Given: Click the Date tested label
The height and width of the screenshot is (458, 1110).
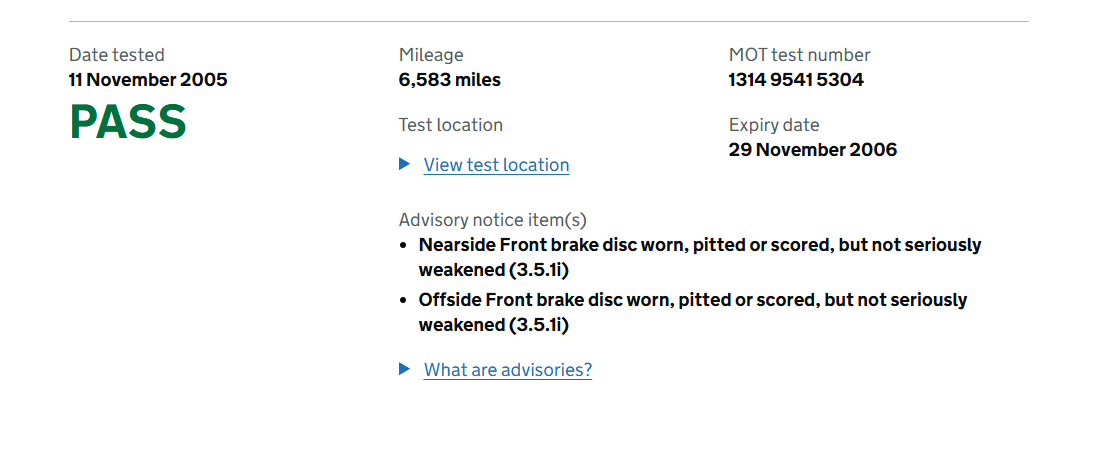Looking at the screenshot, I should (x=117, y=55).
